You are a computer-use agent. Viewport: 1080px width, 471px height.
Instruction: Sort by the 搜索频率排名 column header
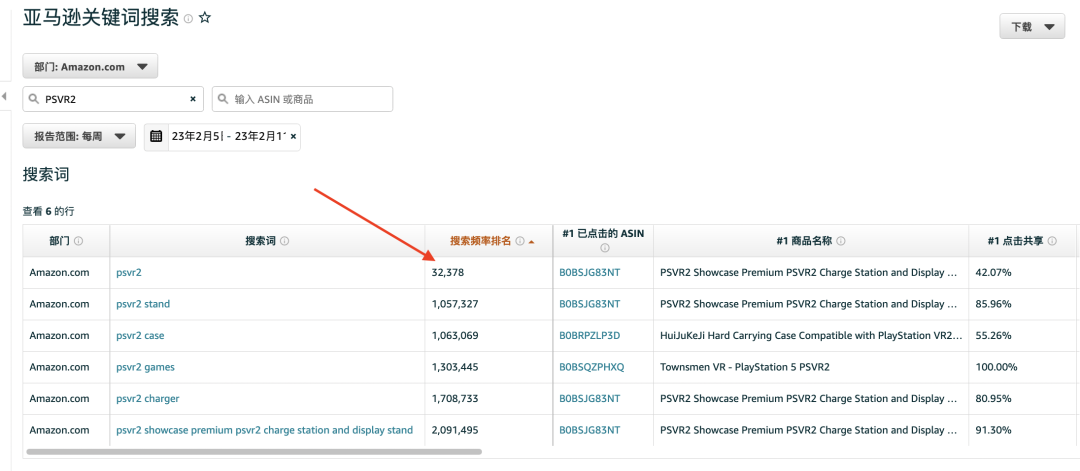point(481,241)
